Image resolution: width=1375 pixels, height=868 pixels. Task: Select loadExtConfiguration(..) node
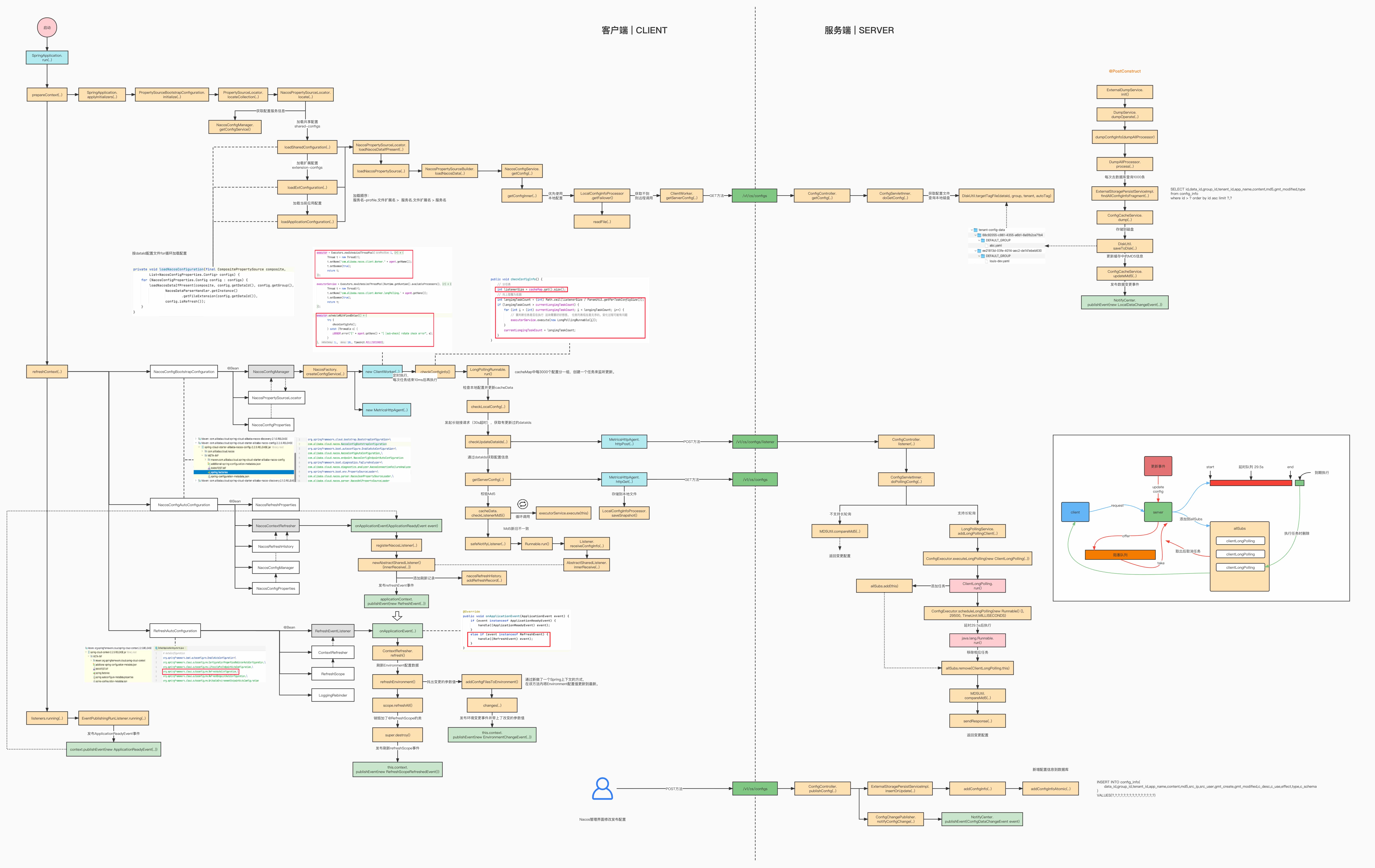[x=307, y=187]
